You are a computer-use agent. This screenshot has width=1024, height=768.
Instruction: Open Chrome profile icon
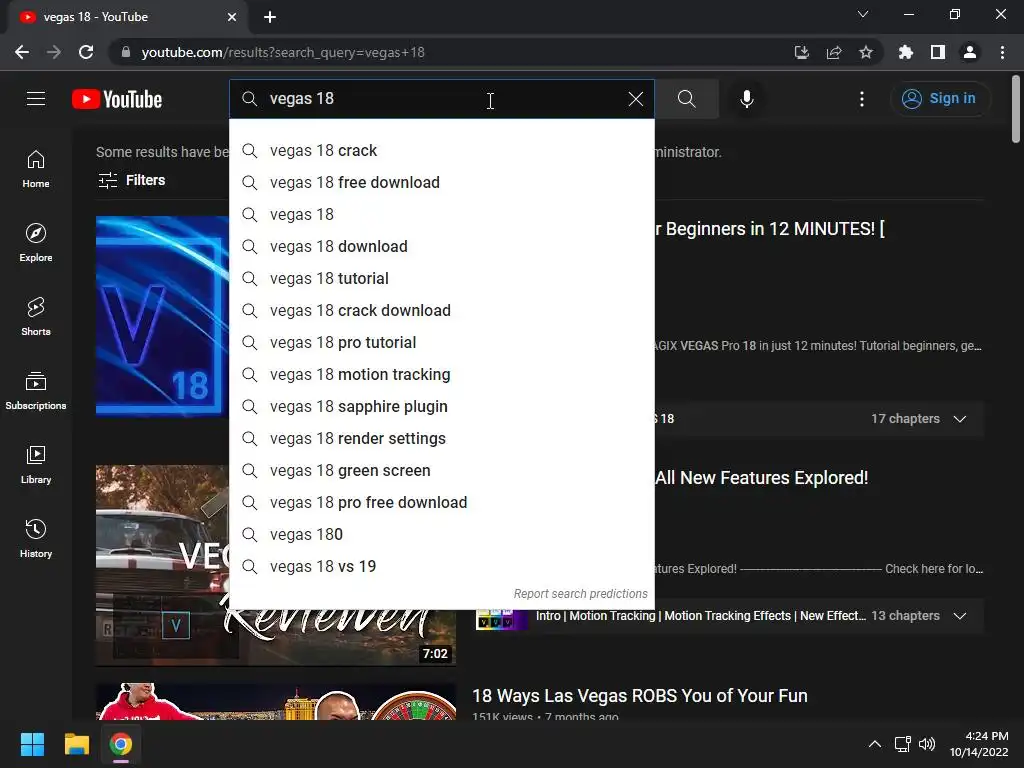click(970, 52)
